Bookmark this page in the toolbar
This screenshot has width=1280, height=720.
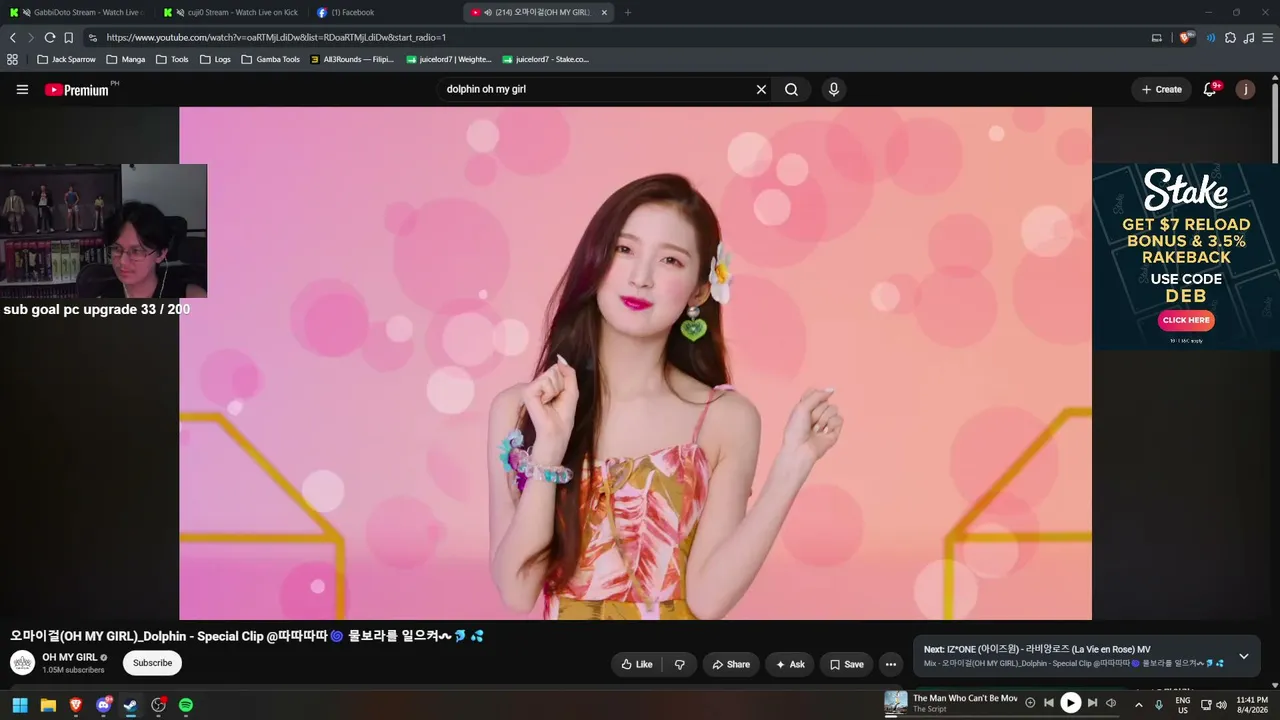[x=68, y=38]
